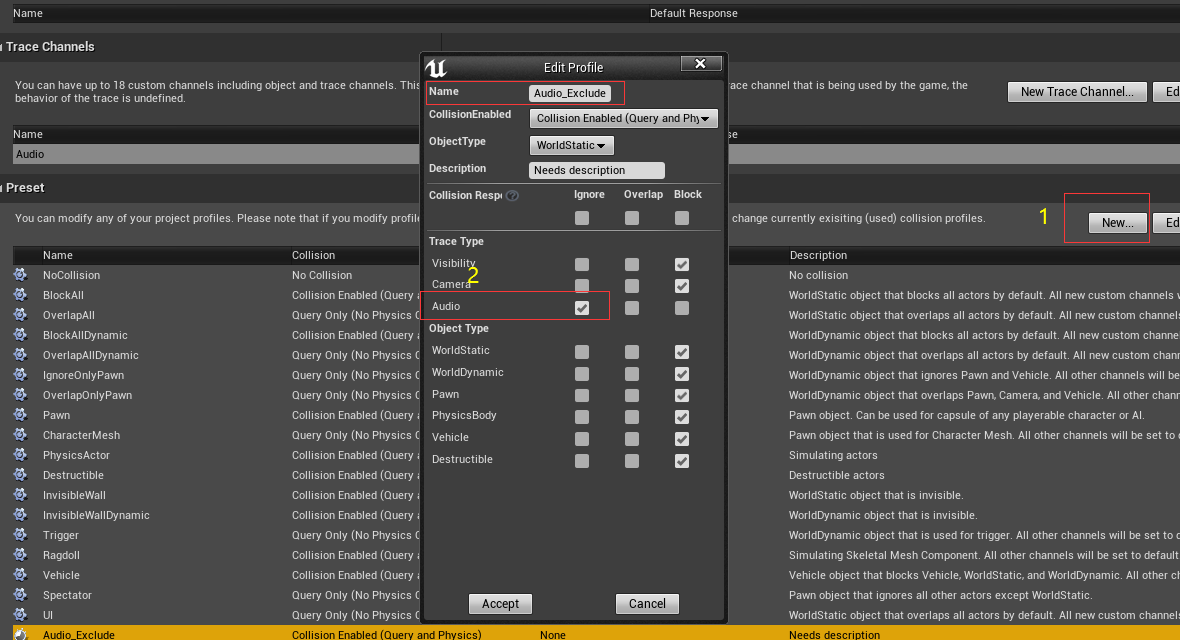Click the OverlapOnlyPawn profile gear icon

pos(20,395)
